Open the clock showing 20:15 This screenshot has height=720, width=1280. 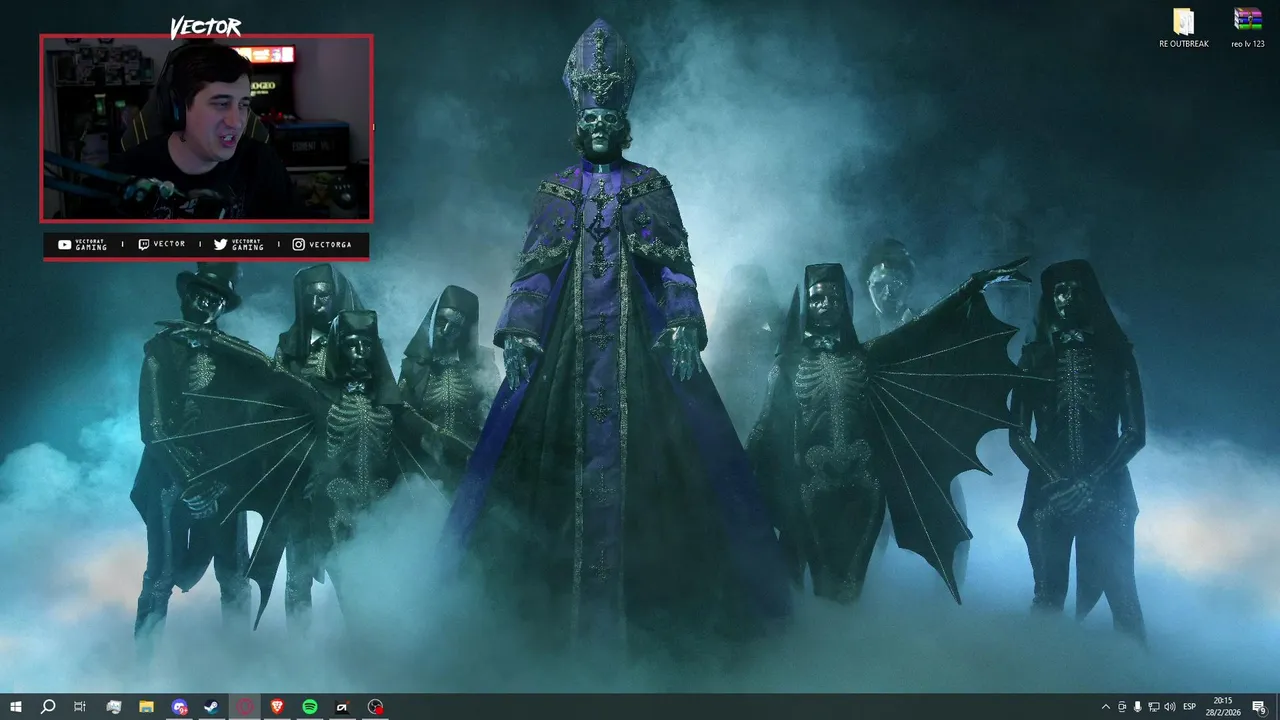1223,707
